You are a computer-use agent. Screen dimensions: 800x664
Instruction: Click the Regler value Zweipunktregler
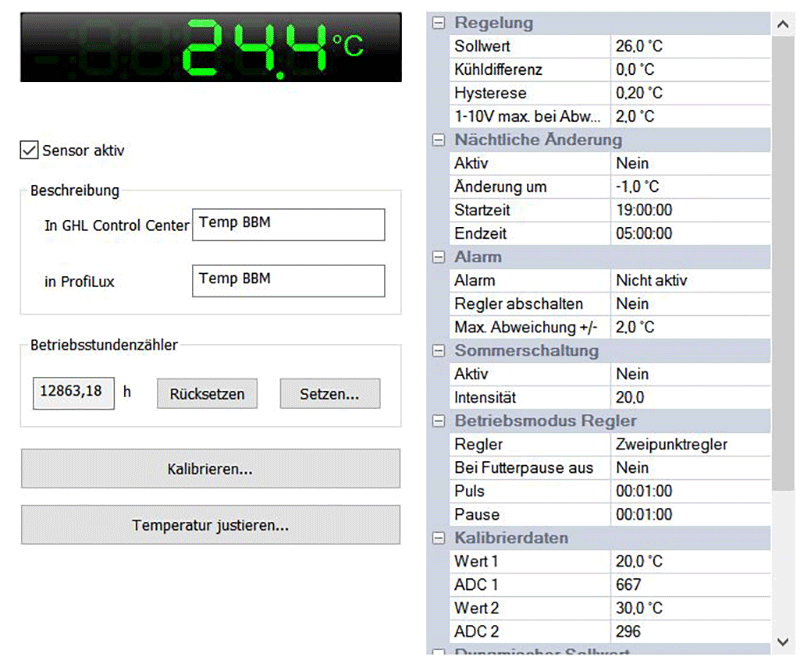click(690, 444)
